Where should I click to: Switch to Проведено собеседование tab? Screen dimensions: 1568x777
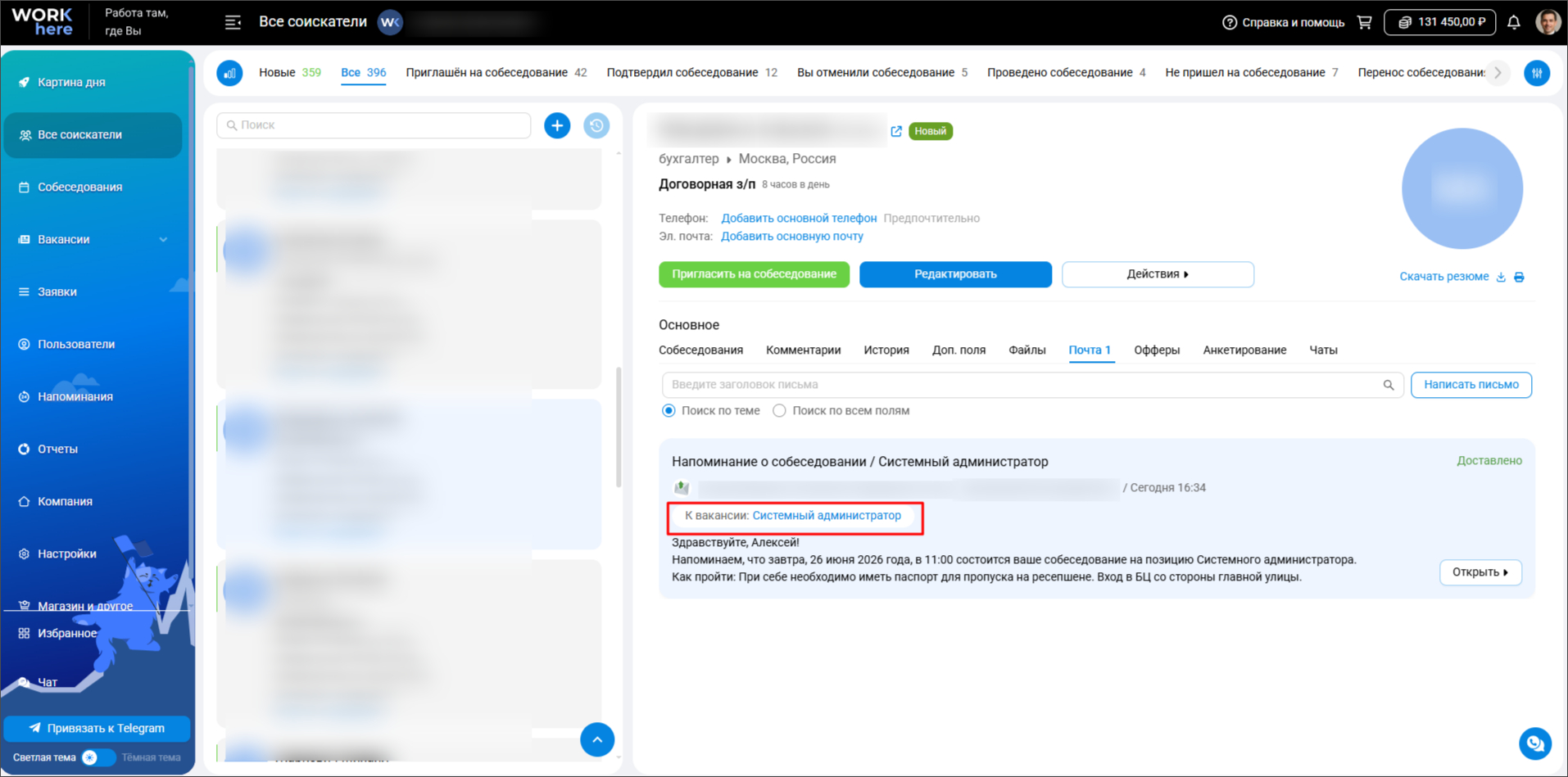pos(1066,72)
